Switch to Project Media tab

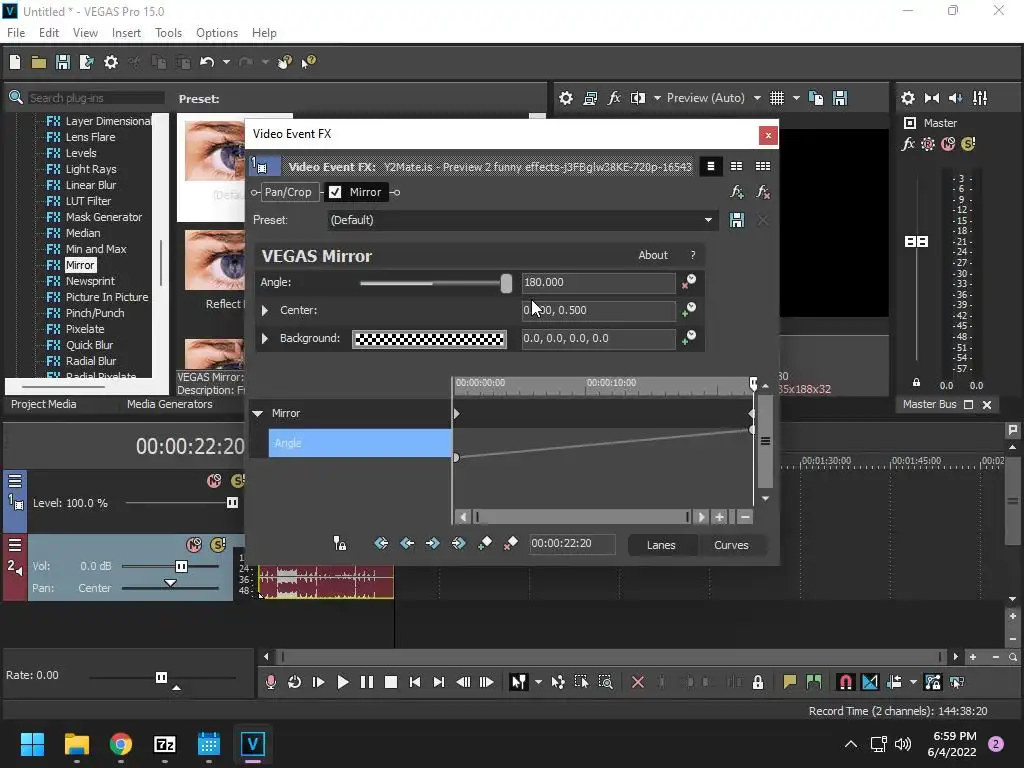click(x=44, y=404)
